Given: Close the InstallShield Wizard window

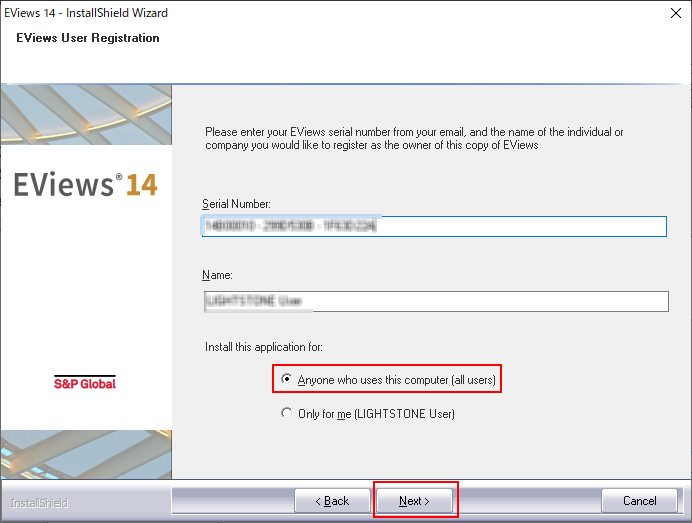Looking at the screenshot, I should 676,13.
